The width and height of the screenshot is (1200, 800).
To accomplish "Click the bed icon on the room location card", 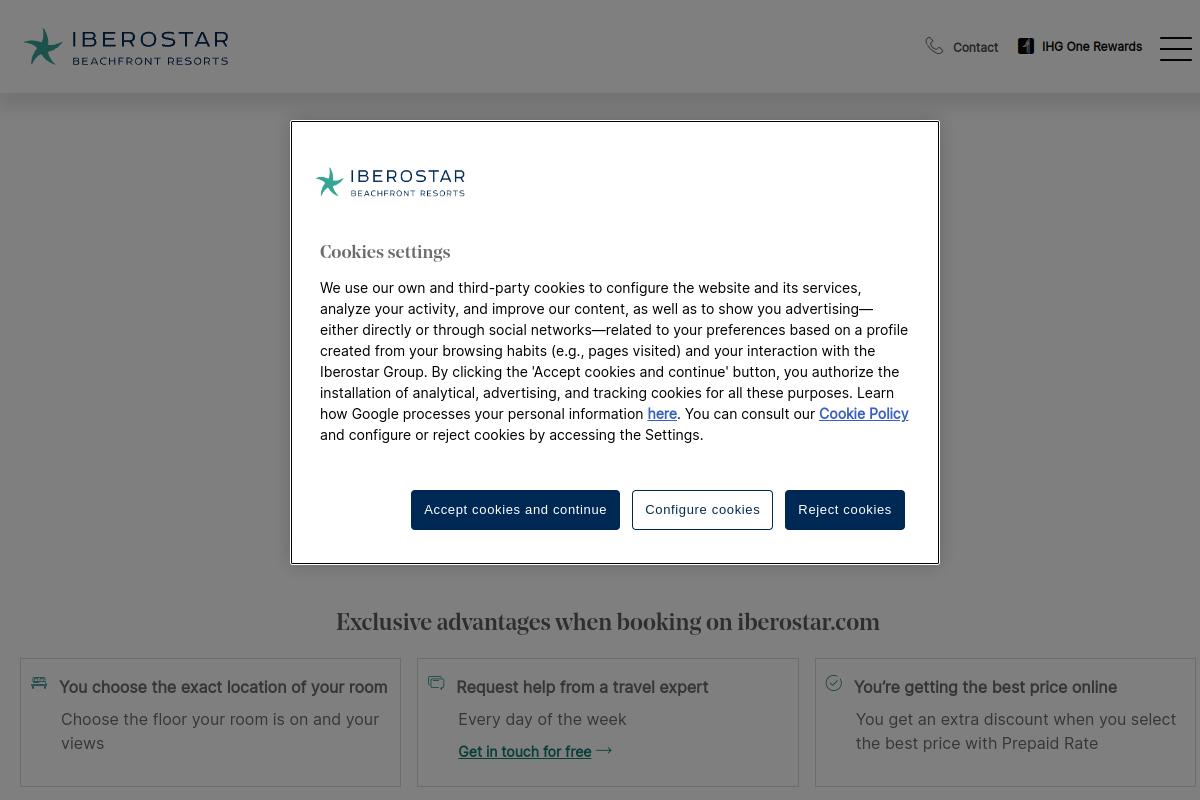I will (x=39, y=682).
